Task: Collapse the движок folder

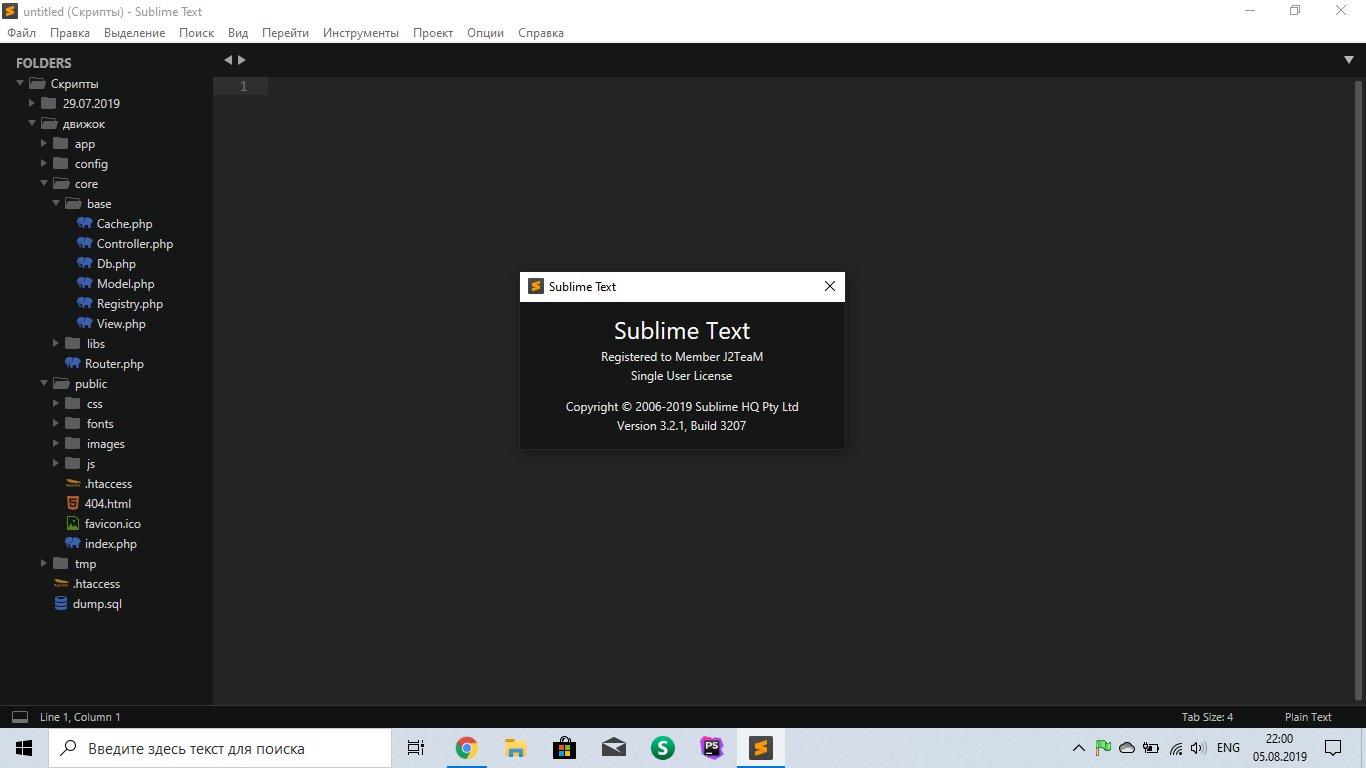Action: point(32,124)
